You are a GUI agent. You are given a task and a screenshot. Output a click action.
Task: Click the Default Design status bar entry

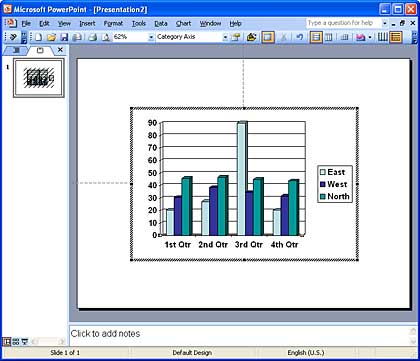click(x=192, y=352)
